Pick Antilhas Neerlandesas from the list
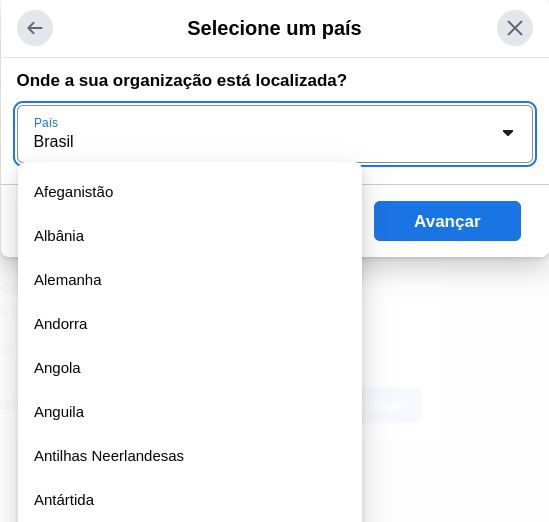The width and height of the screenshot is (549, 522). point(190,456)
